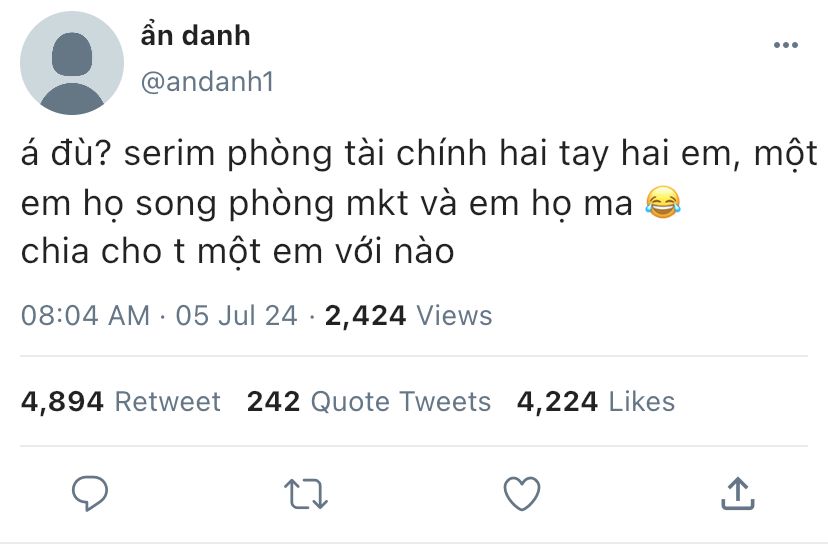Open the profile name "ẩn danh"
The height and width of the screenshot is (546, 828).
click(195, 36)
